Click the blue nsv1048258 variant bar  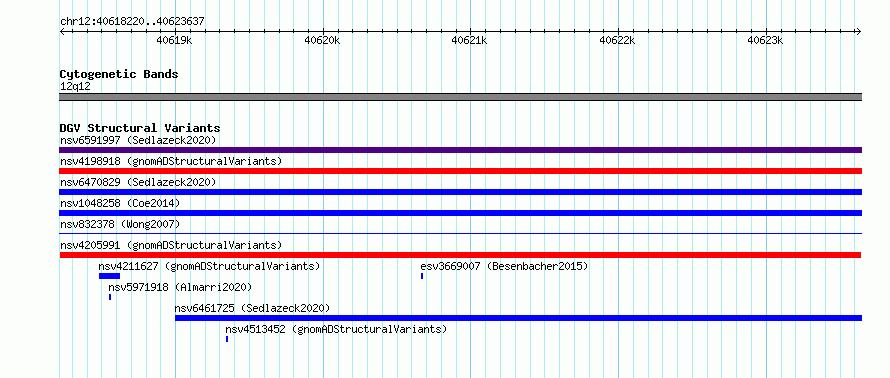pos(460,213)
